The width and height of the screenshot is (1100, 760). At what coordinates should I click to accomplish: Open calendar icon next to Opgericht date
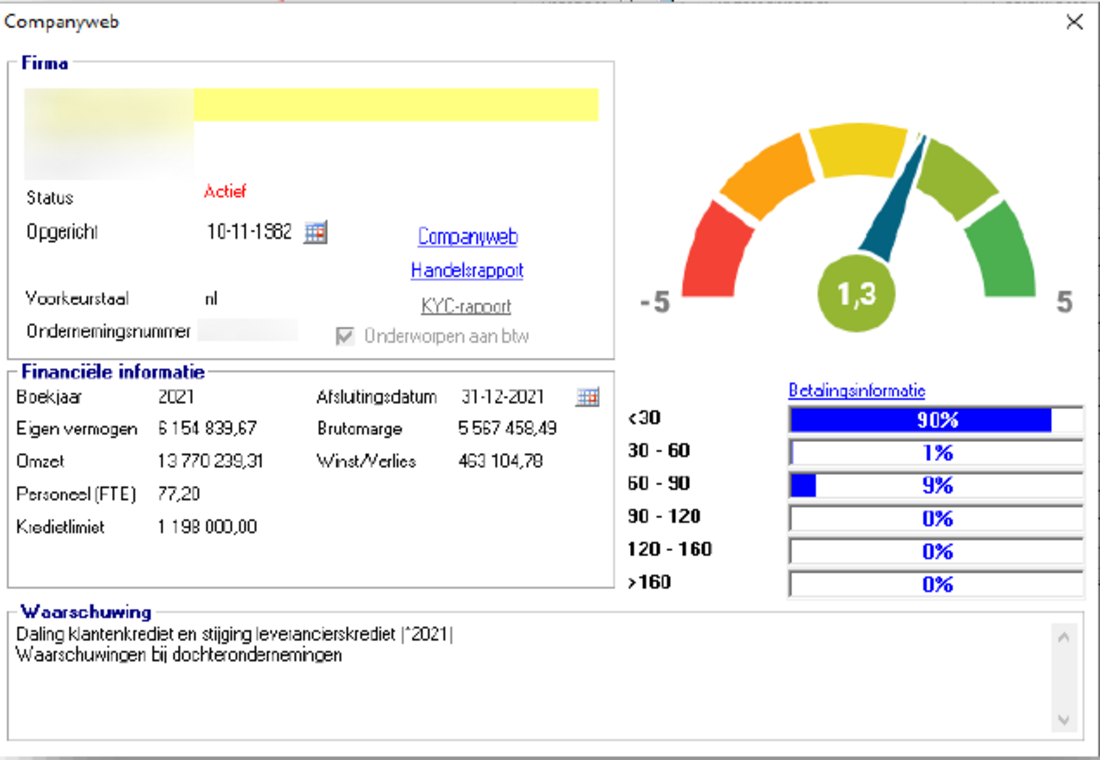[315, 233]
